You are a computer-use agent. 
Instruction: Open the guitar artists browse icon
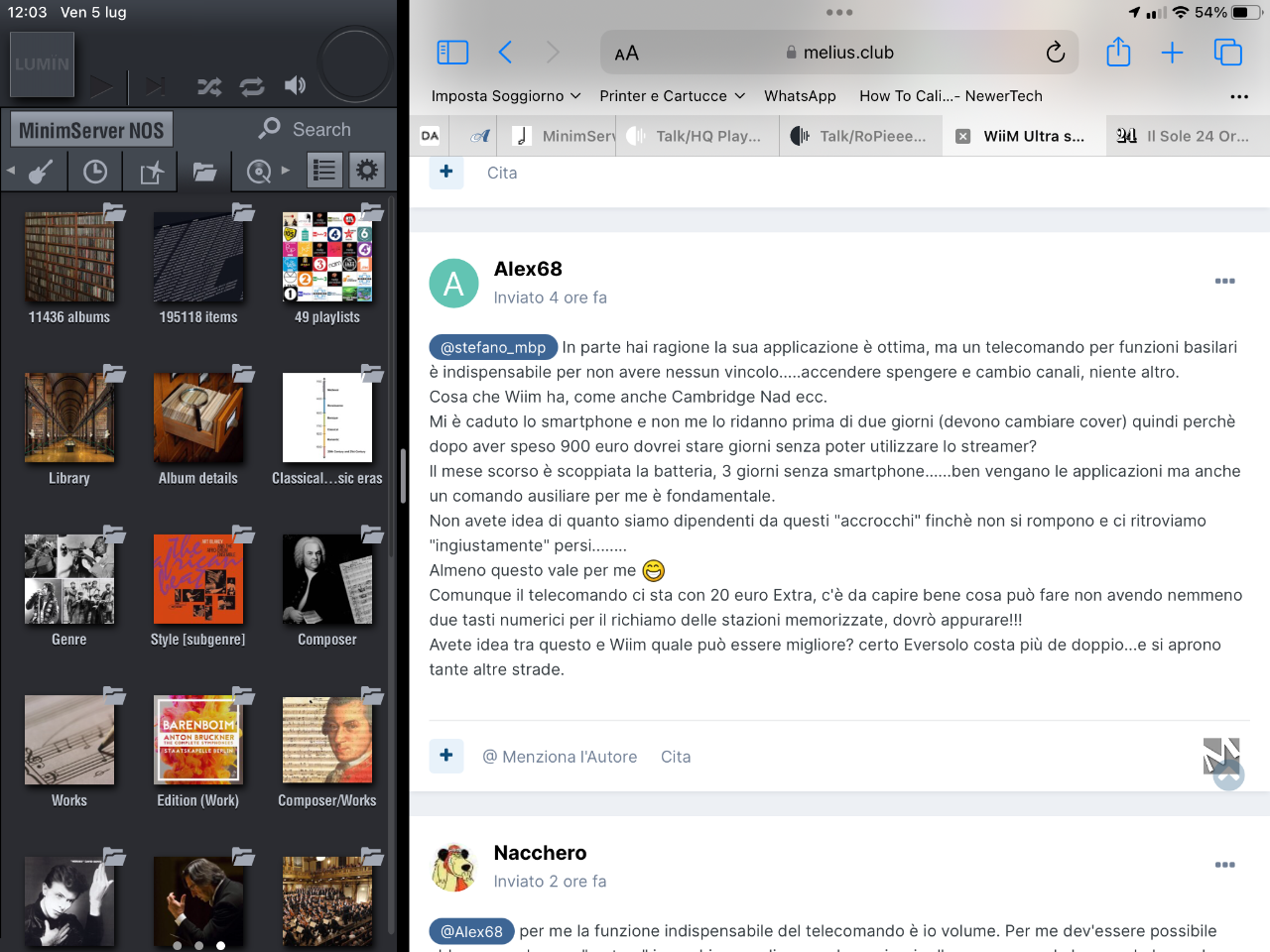coord(41,172)
